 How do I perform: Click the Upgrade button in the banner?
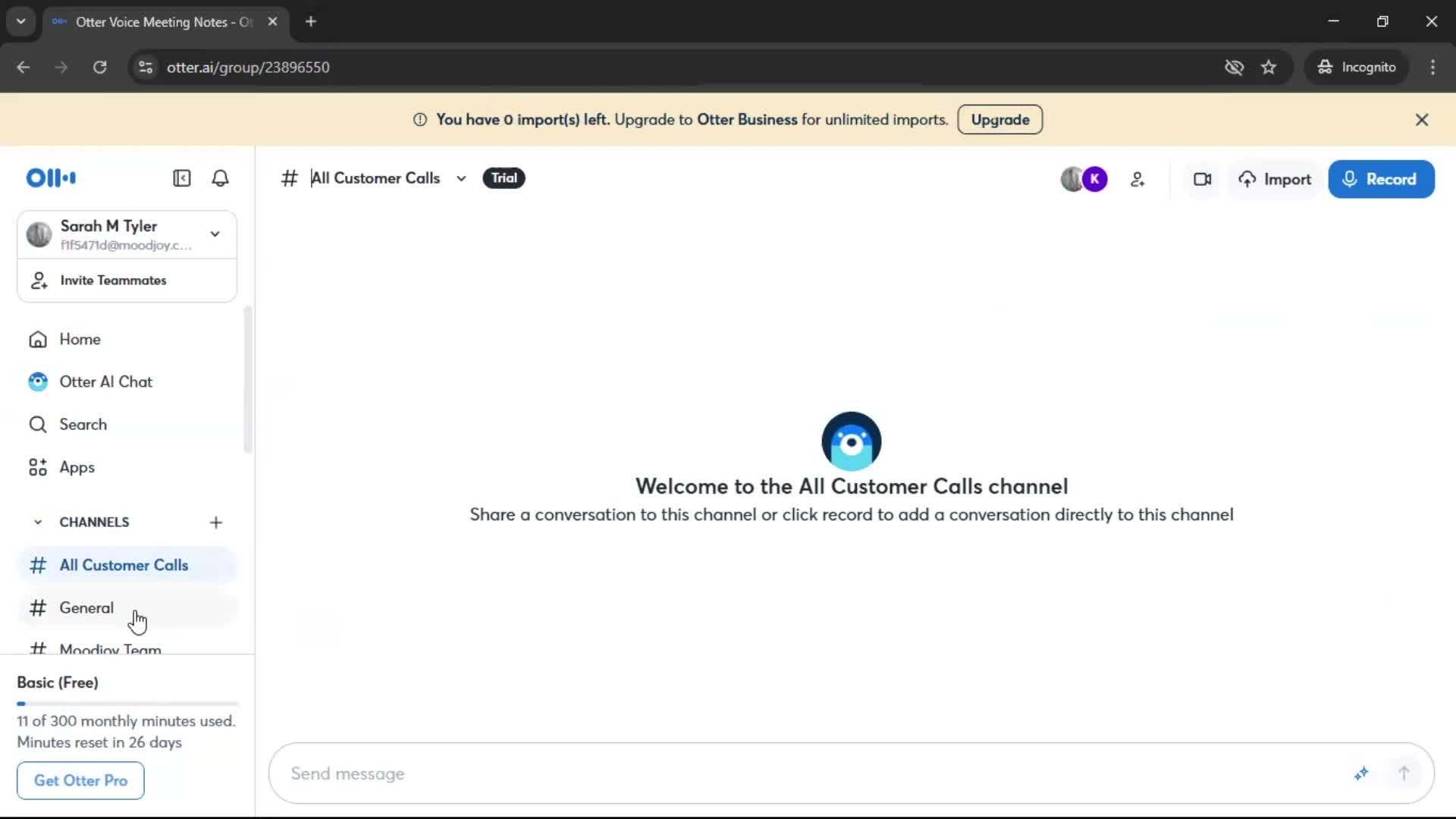[1000, 120]
